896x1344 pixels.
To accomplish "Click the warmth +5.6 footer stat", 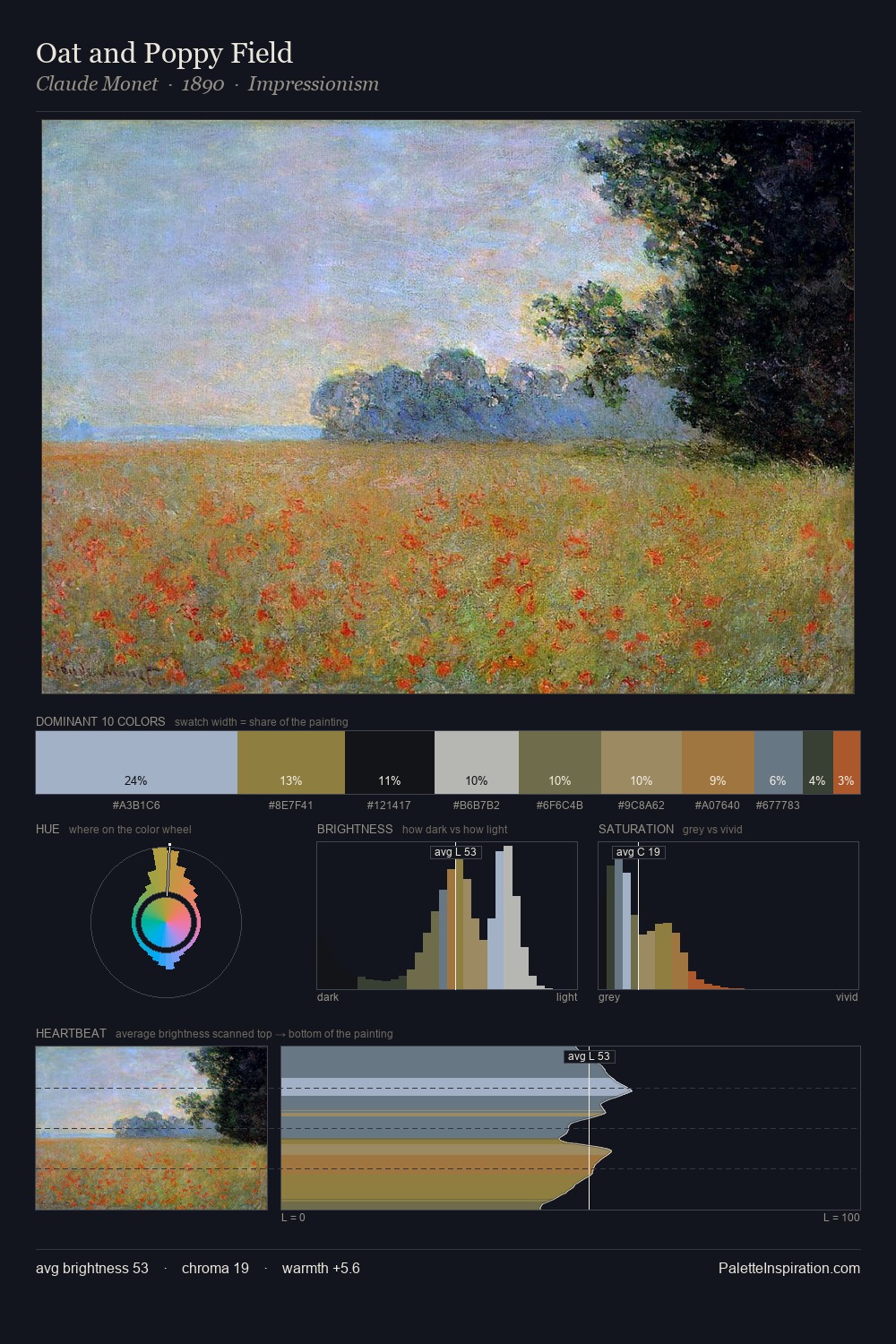I will [321, 1268].
